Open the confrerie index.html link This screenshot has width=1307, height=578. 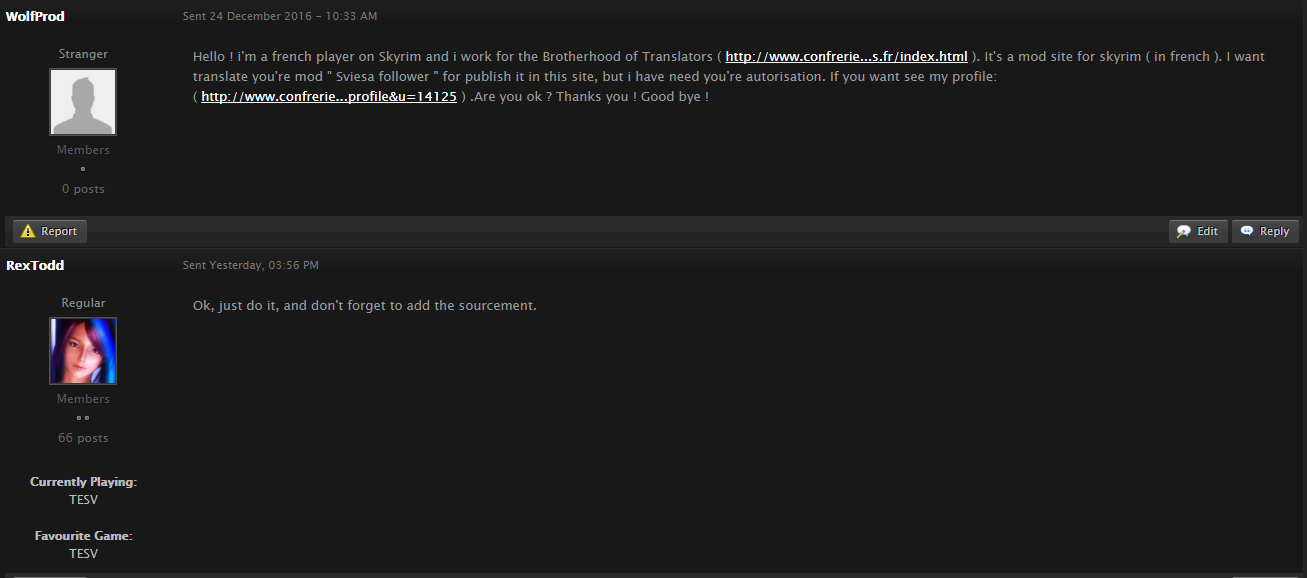pos(846,57)
